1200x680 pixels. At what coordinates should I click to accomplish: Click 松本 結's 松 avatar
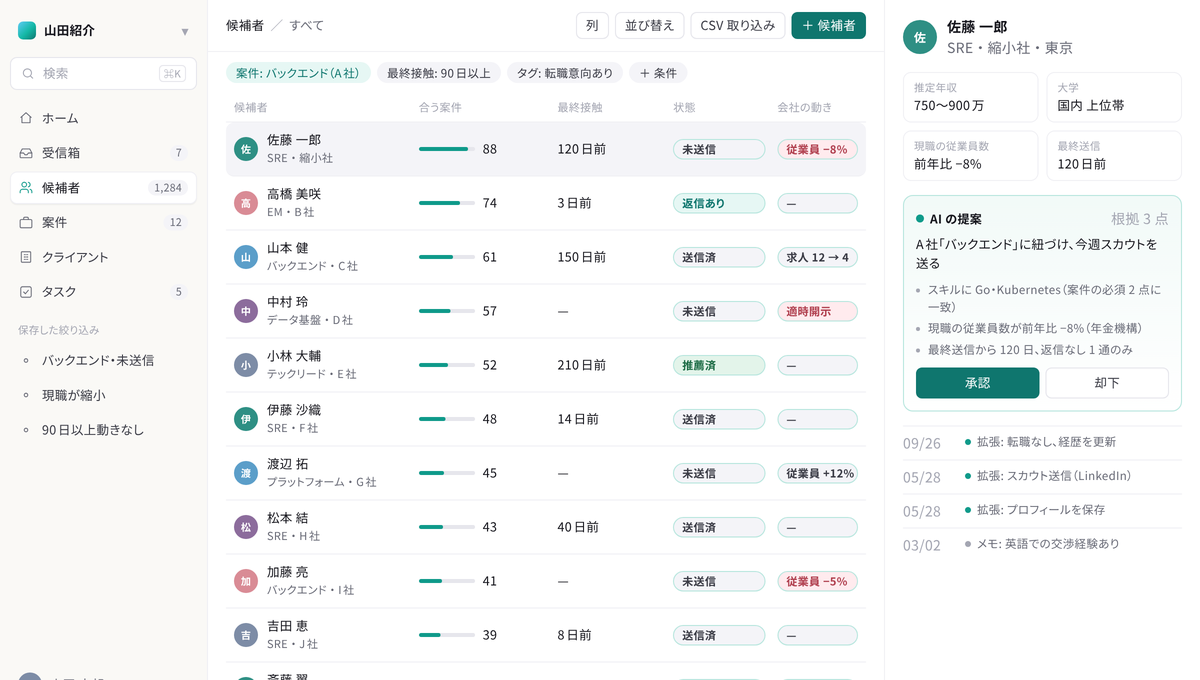(x=246, y=527)
